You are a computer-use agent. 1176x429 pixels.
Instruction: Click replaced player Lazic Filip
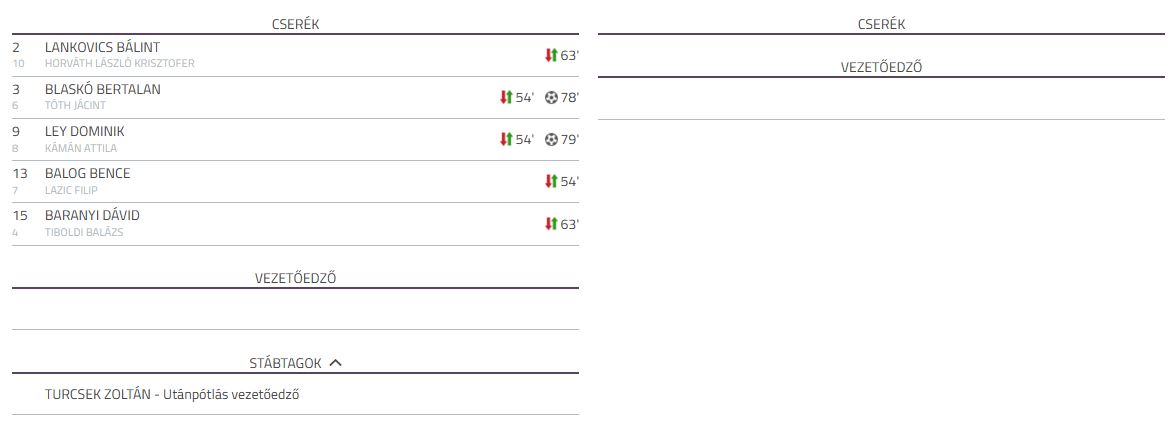click(x=70, y=190)
